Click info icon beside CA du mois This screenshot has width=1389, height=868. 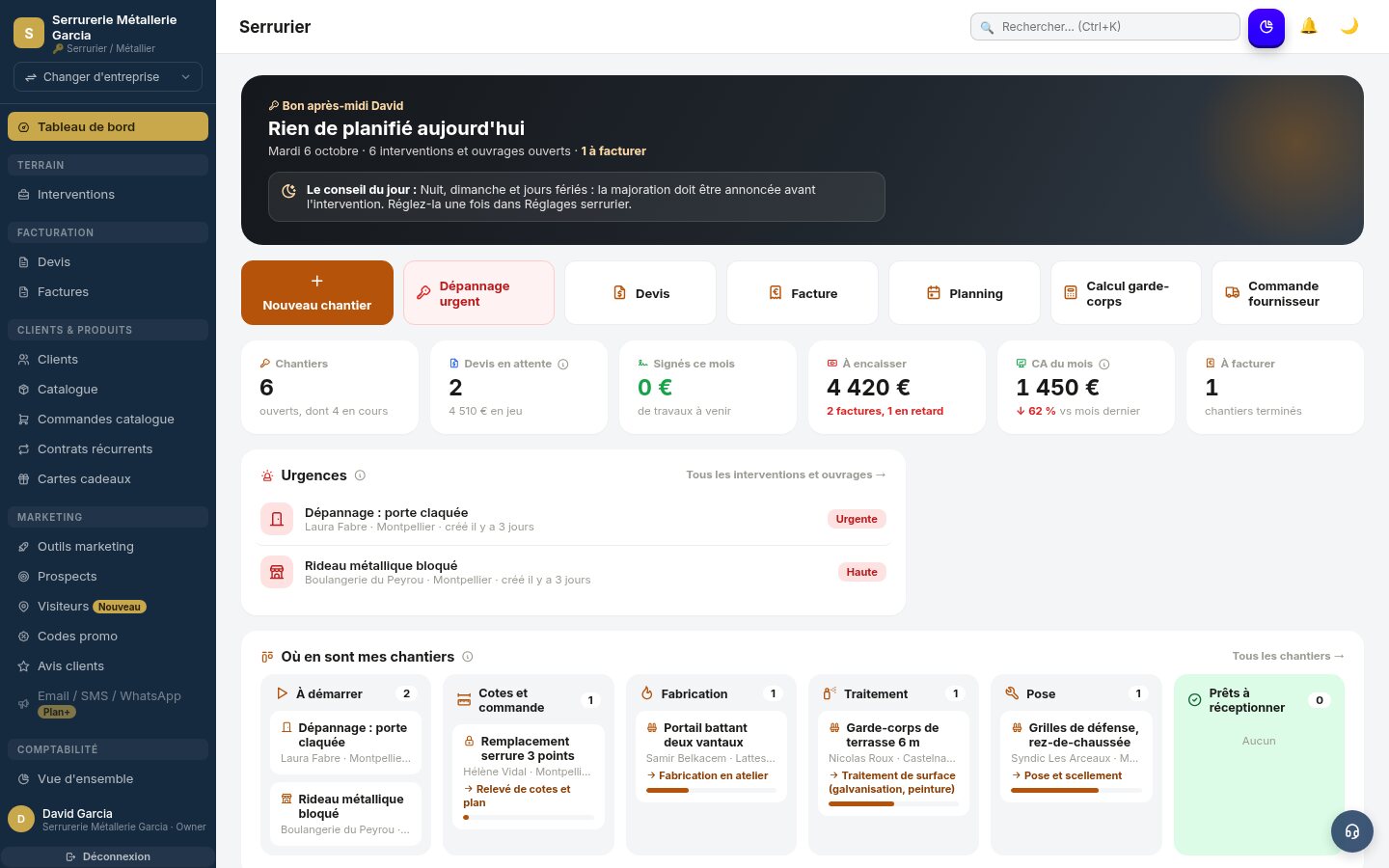pos(1104,365)
